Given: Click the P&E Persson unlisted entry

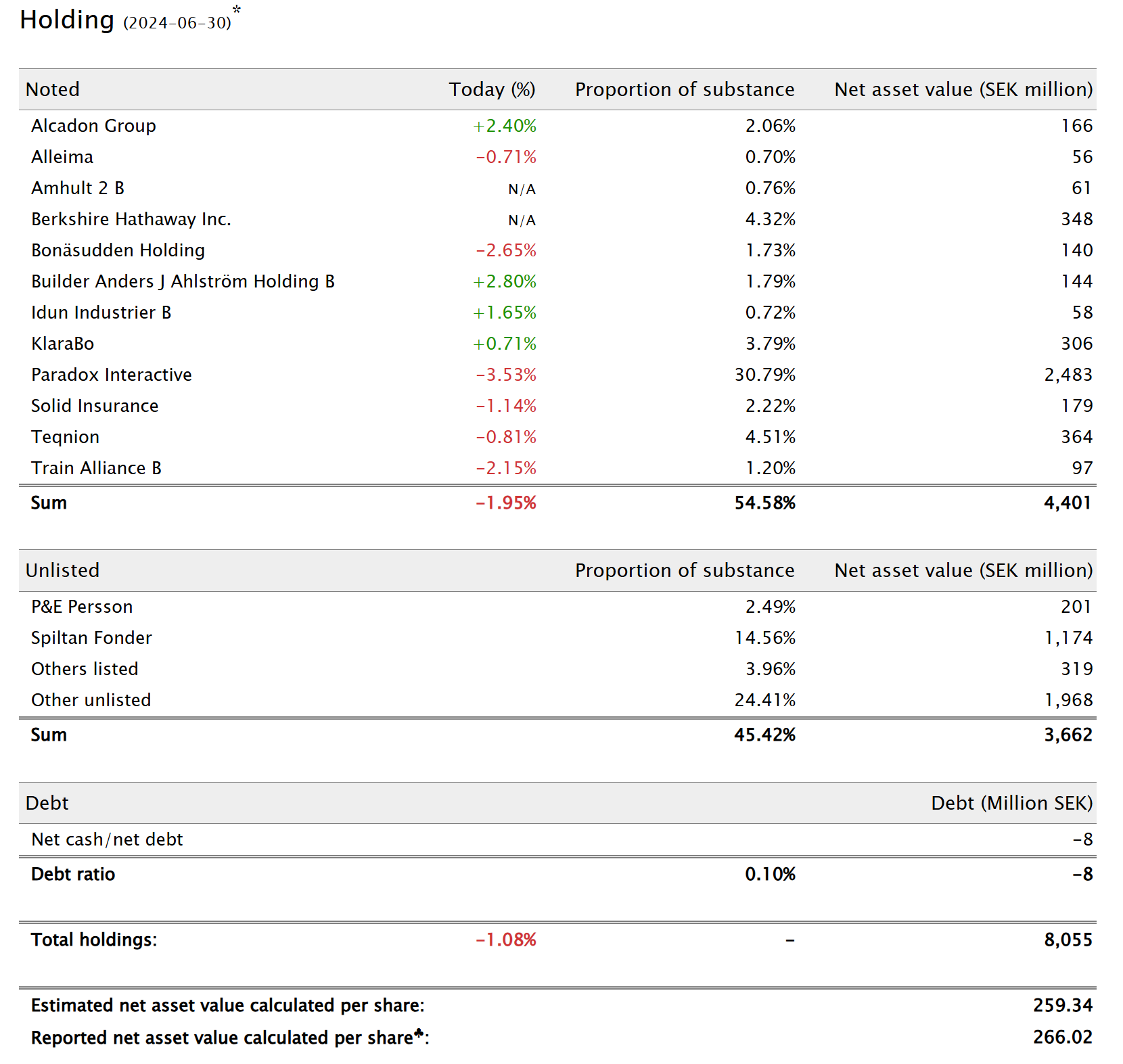Looking at the screenshot, I should tap(82, 607).
